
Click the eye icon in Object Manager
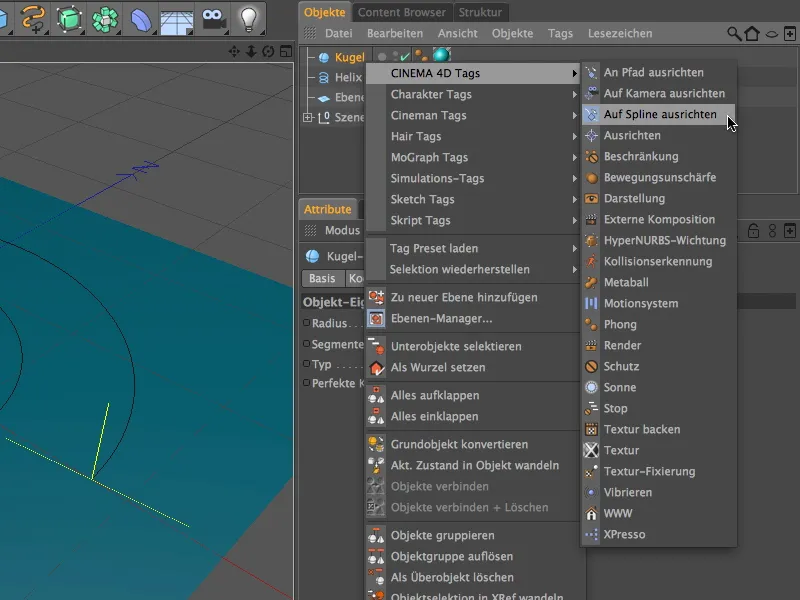click(x=771, y=34)
